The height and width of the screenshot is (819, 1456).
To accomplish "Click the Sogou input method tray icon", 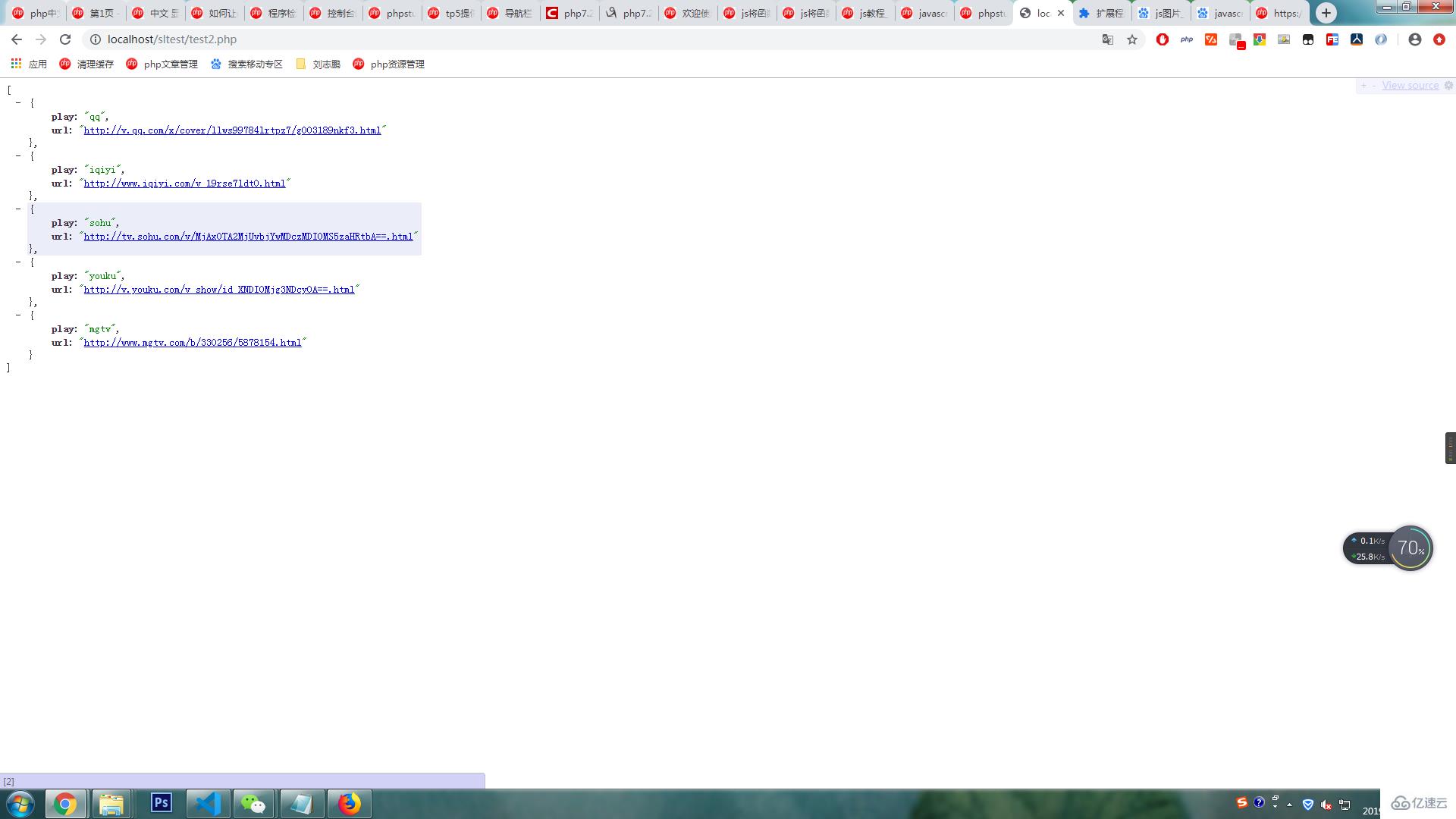I will (x=1241, y=802).
